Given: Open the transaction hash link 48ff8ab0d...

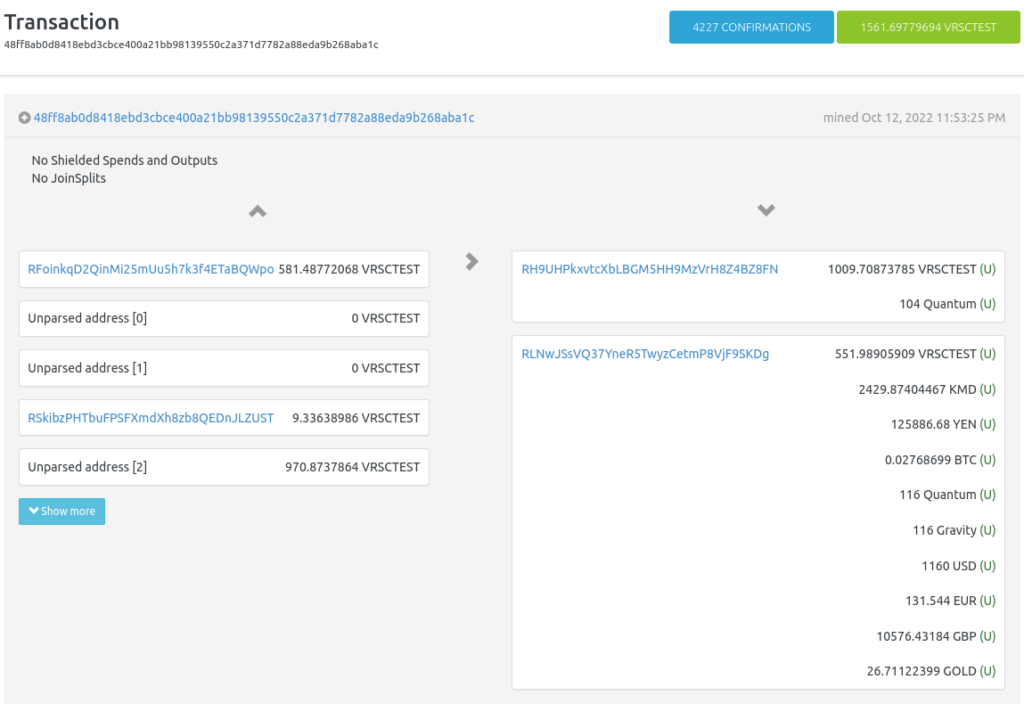Looking at the screenshot, I should [254, 118].
